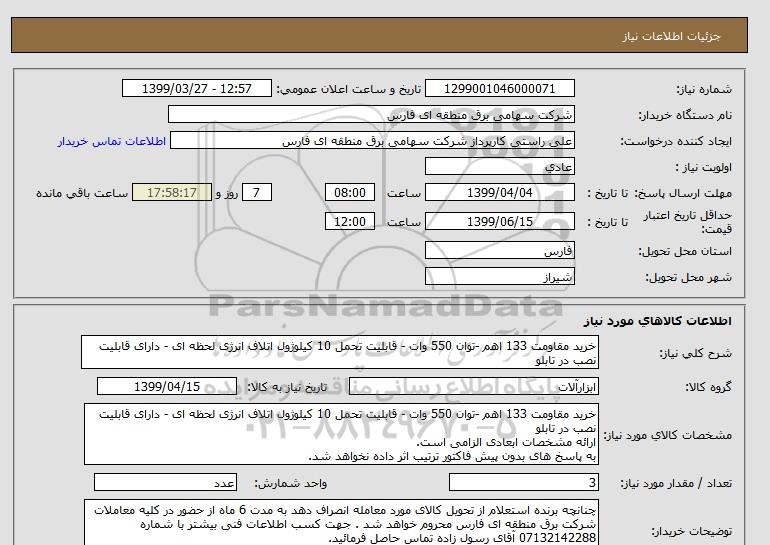Image resolution: width=770 pixels, height=545 pixels.
Task: Select delivery province field فارس
Action: pyautogui.click(x=499, y=250)
